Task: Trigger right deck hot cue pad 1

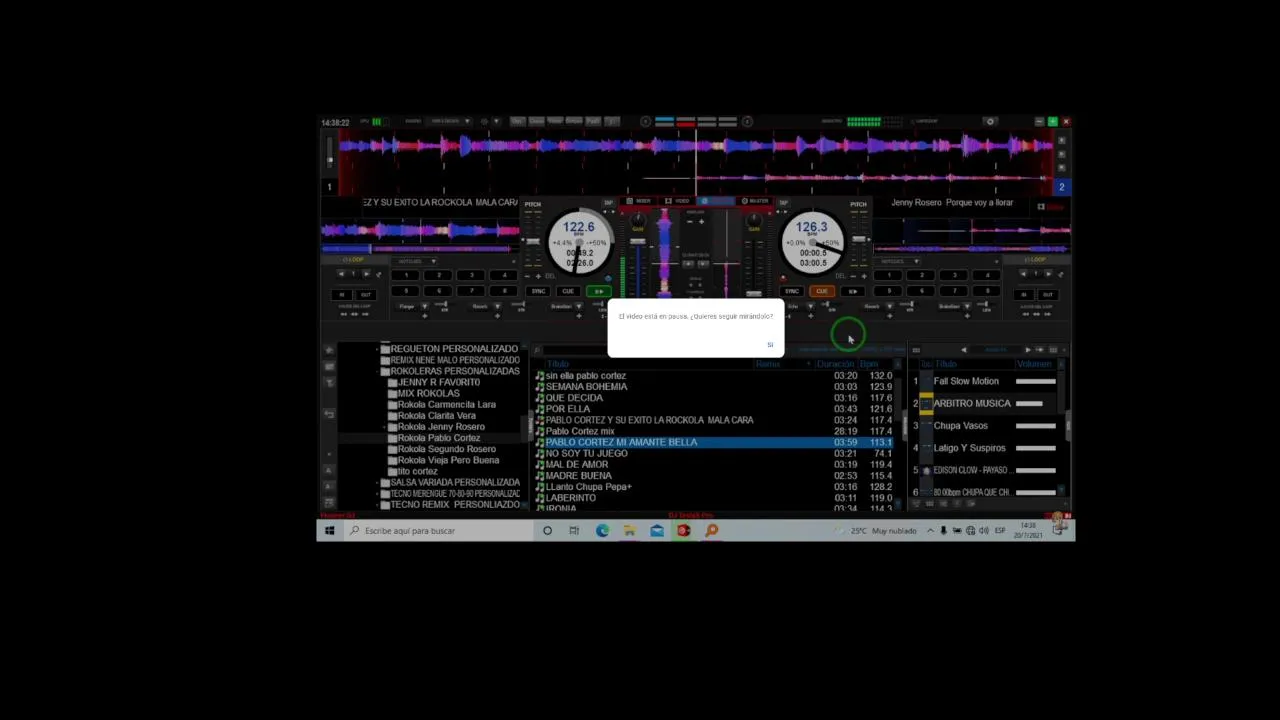Action: coord(888,275)
